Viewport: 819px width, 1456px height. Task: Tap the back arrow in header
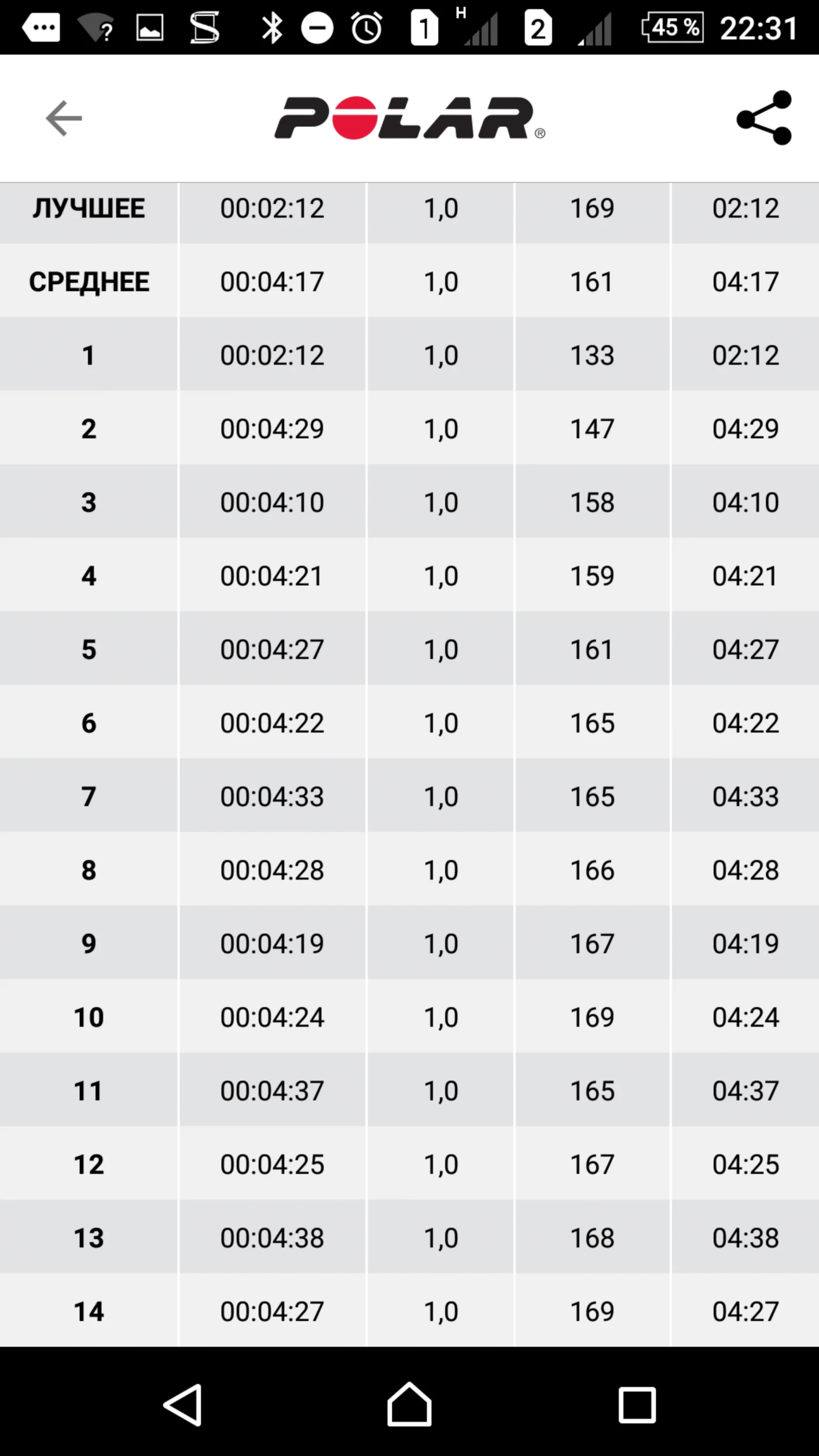[64, 118]
